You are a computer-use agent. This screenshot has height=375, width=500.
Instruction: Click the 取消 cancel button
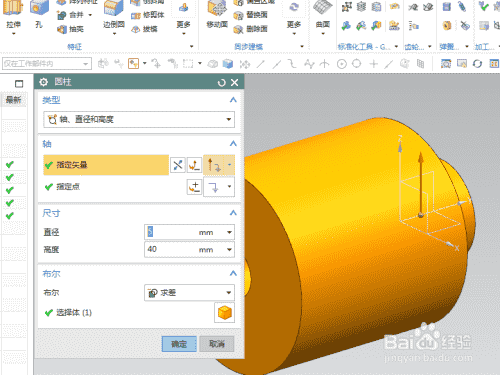click(x=217, y=344)
